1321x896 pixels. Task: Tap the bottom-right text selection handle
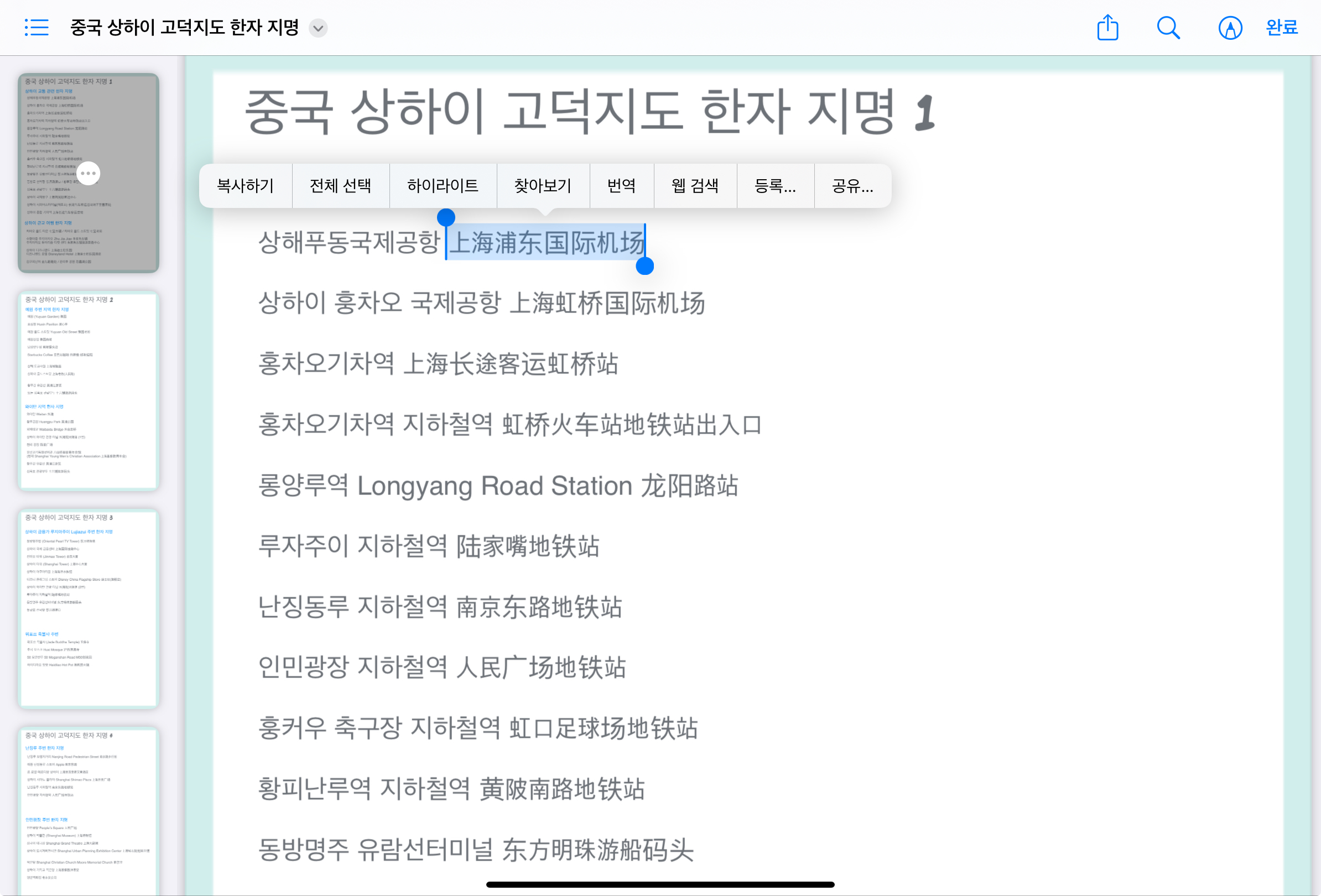tap(644, 266)
